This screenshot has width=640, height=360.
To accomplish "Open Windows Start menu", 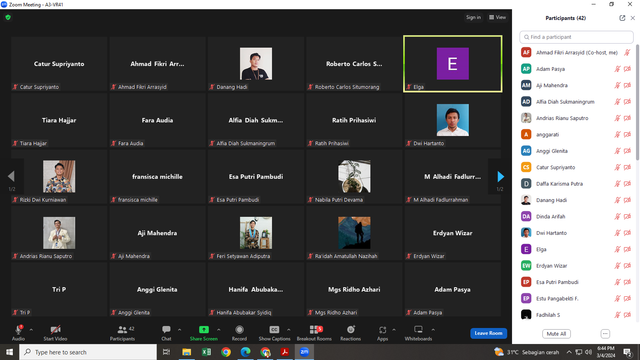I will click(x=9, y=352).
